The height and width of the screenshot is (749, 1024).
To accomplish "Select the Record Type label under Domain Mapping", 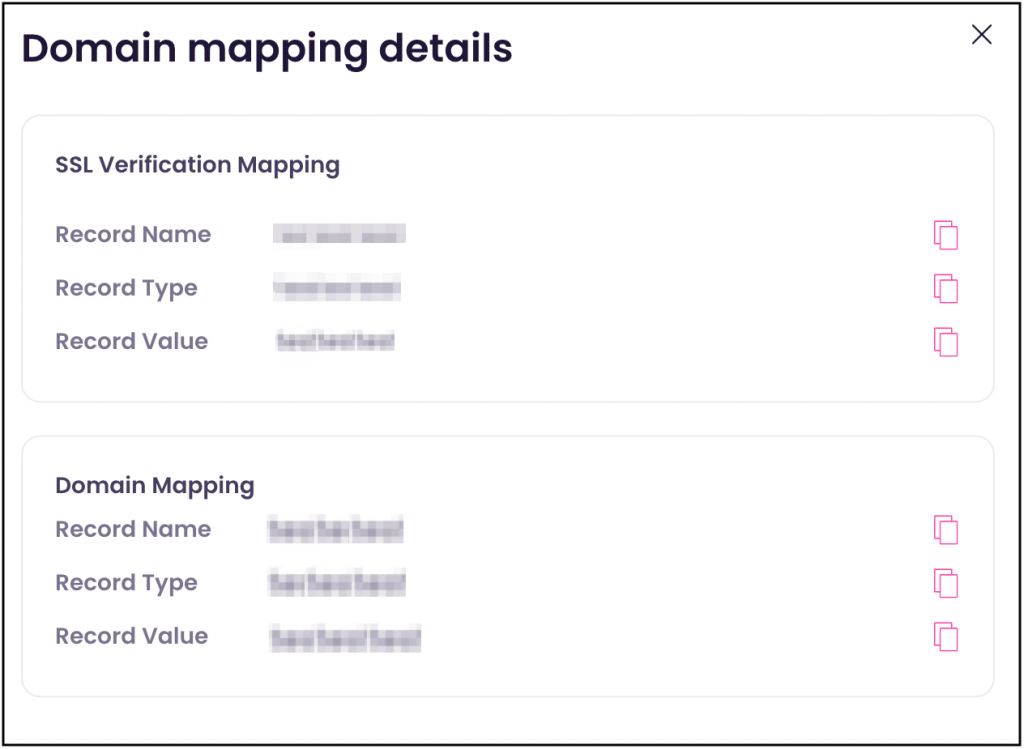I will 126,583.
